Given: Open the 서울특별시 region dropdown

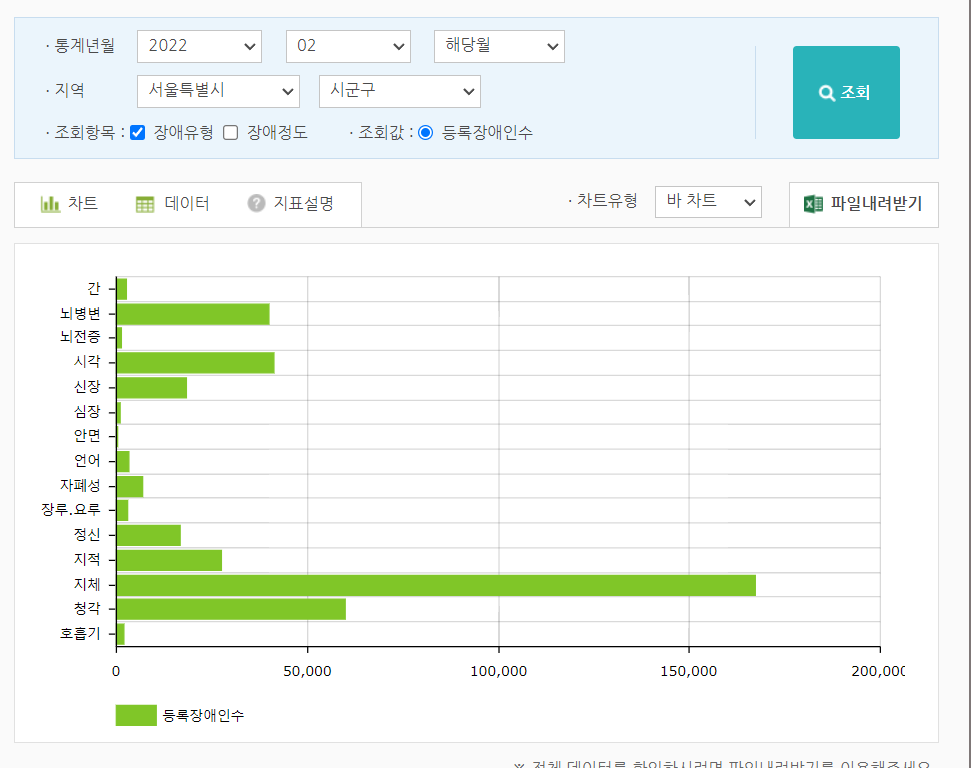Looking at the screenshot, I should [218, 91].
